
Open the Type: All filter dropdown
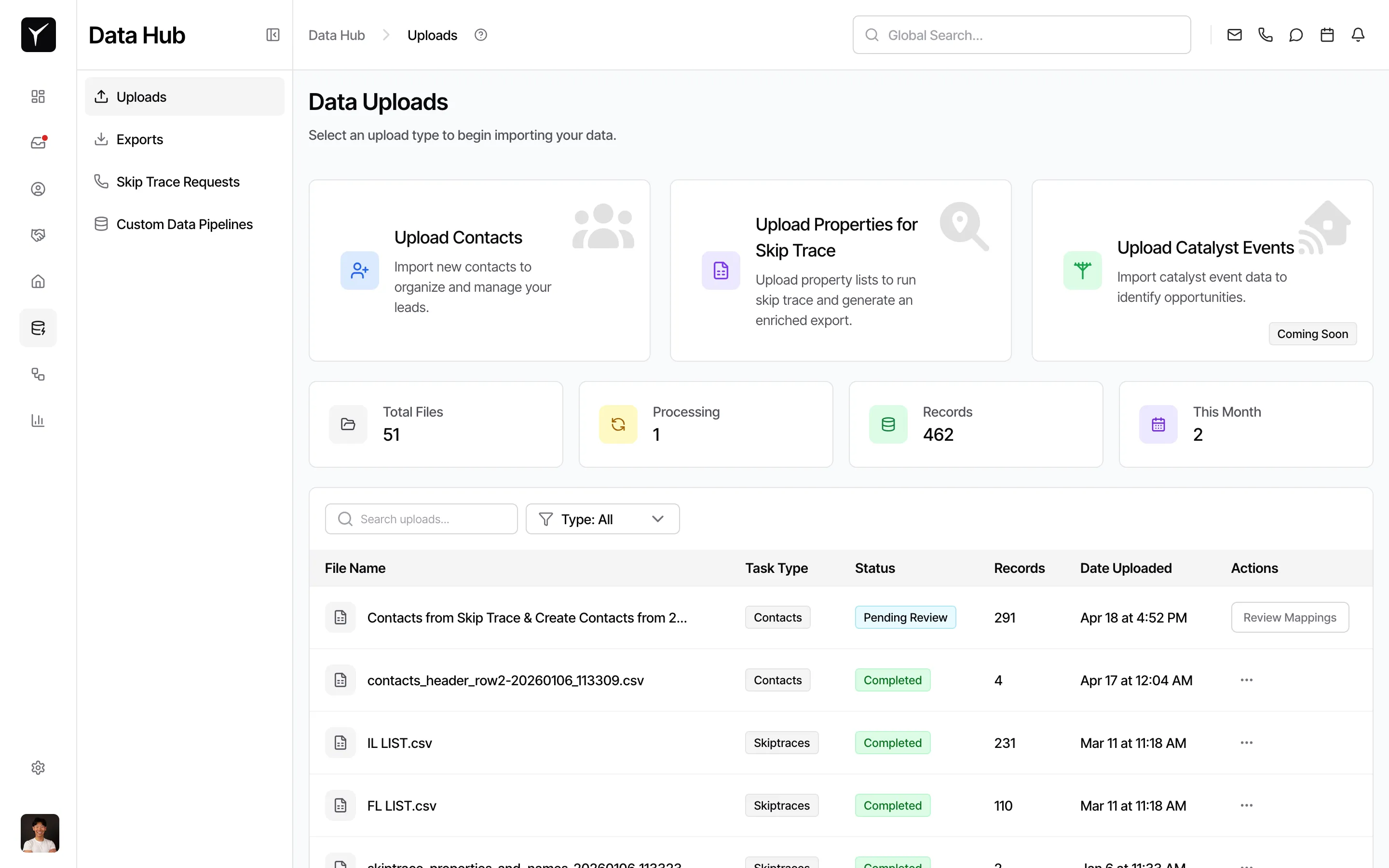click(x=601, y=518)
